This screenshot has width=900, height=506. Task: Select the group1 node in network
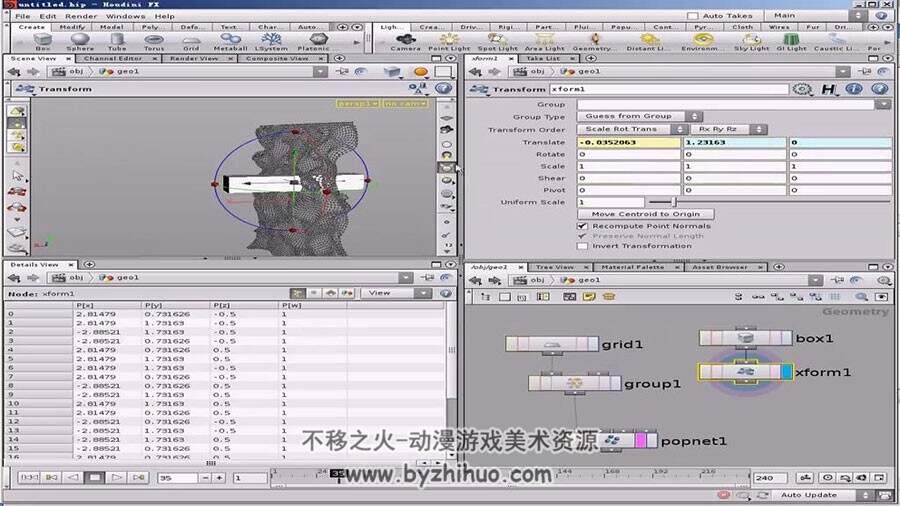coord(575,383)
